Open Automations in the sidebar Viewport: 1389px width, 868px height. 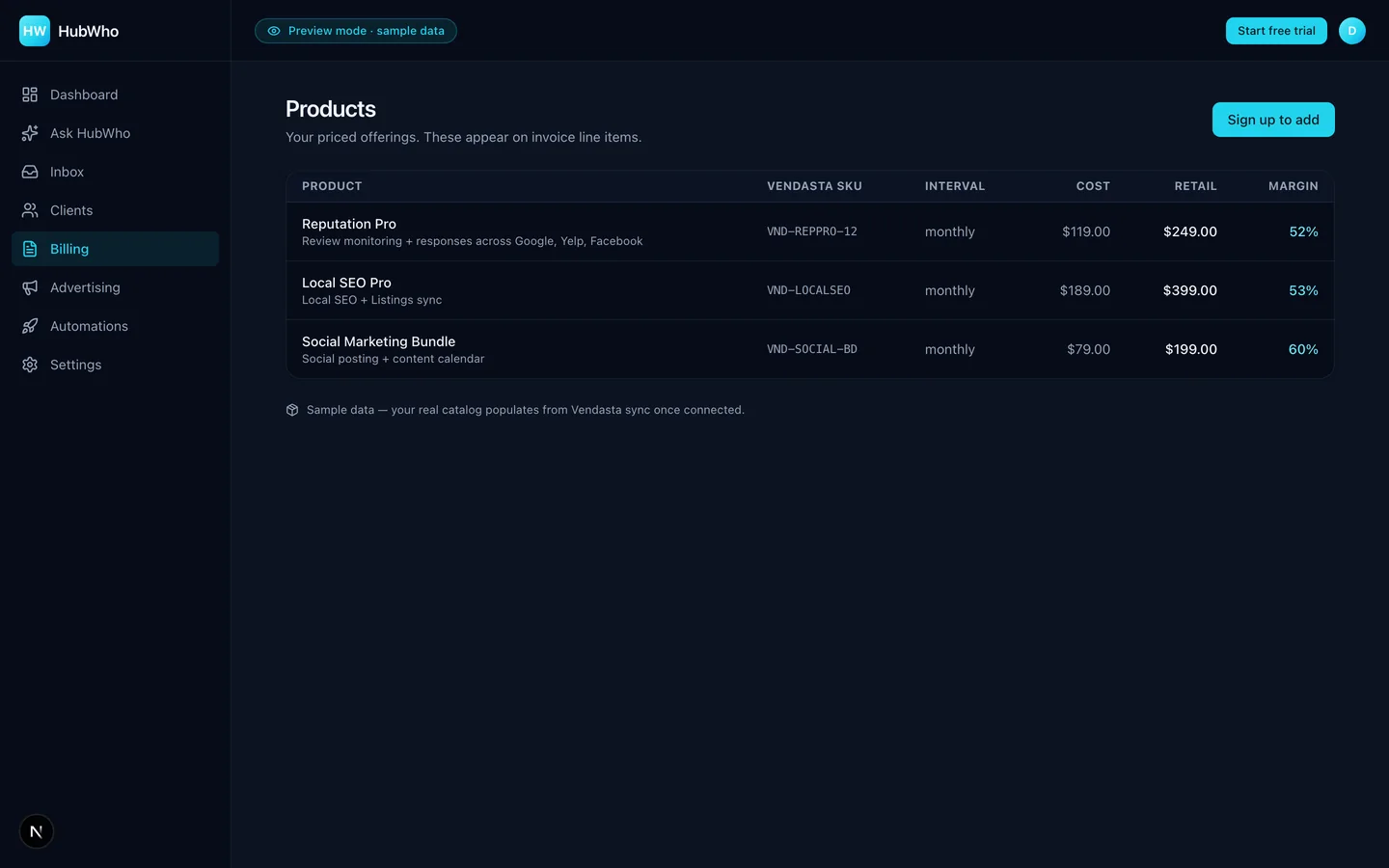point(116,326)
